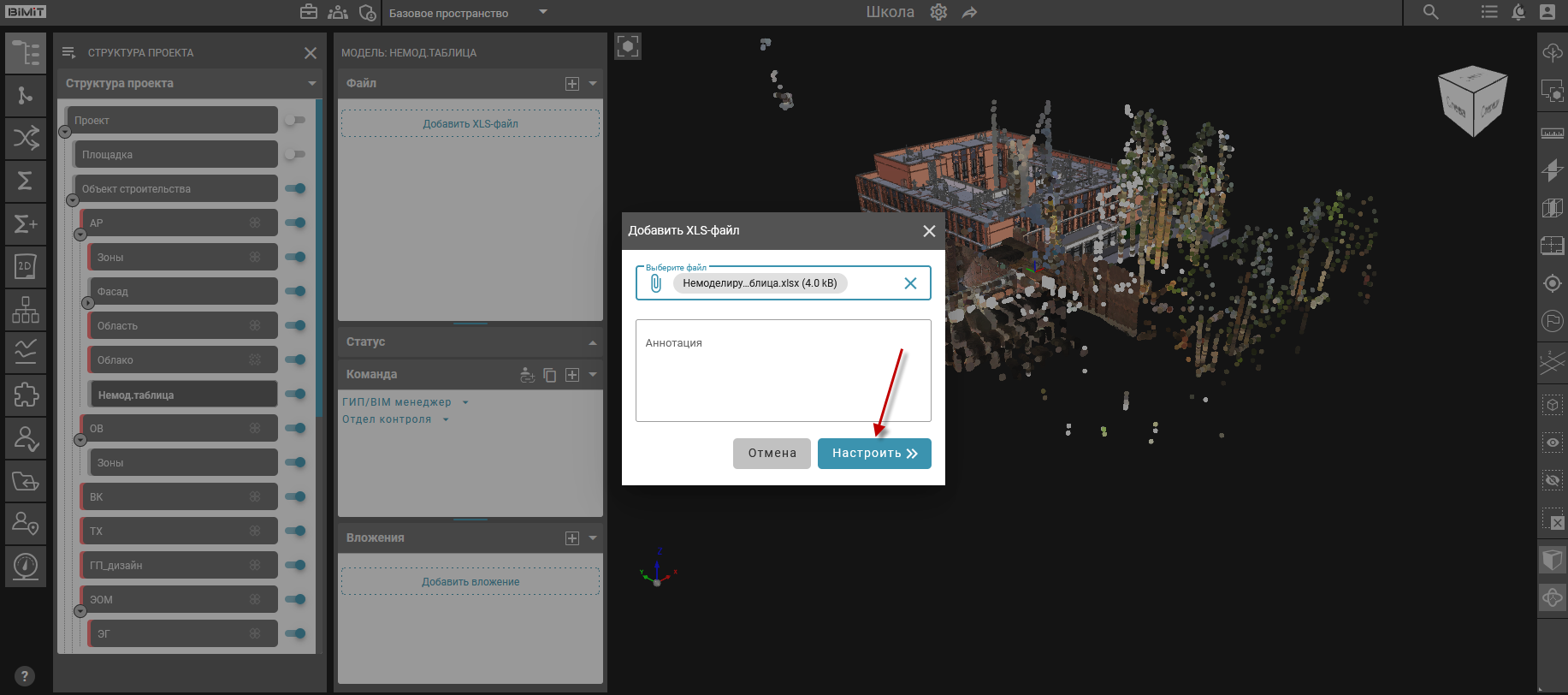Click into the Аннотация text field
Screen dimensions: 1568x695
[783, 371]
